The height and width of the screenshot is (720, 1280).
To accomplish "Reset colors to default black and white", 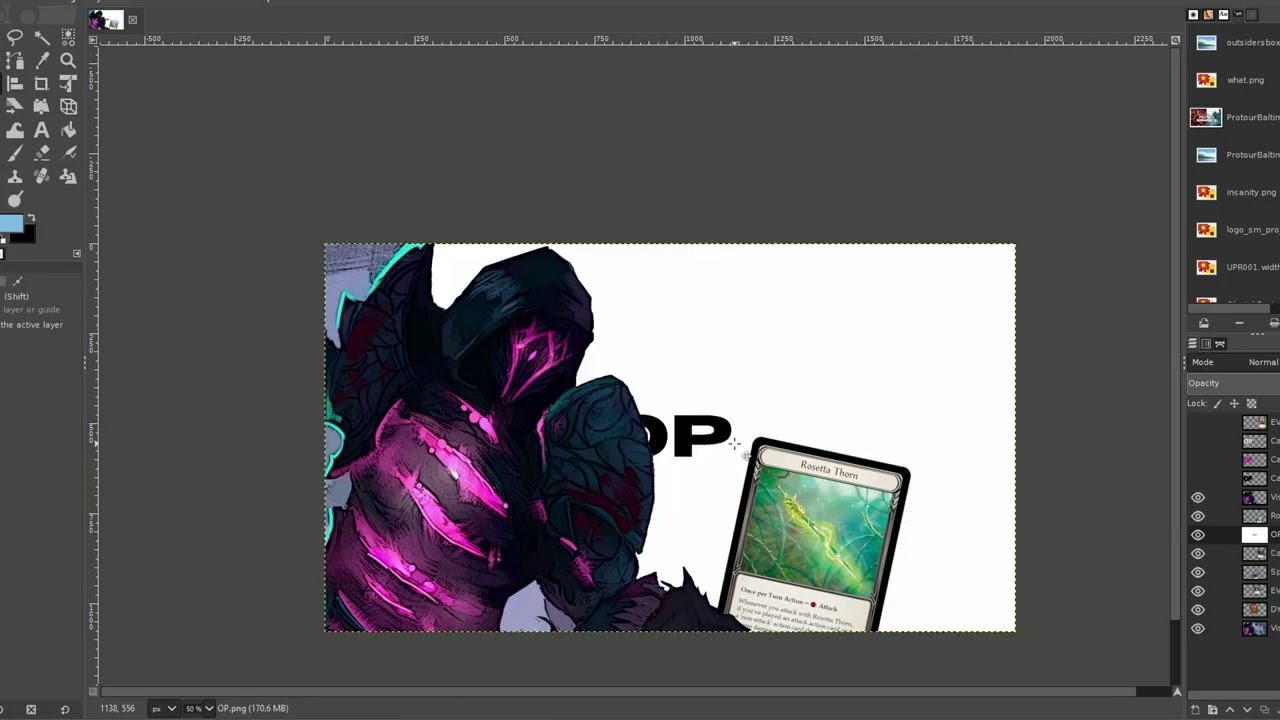I will pos(2,241).
